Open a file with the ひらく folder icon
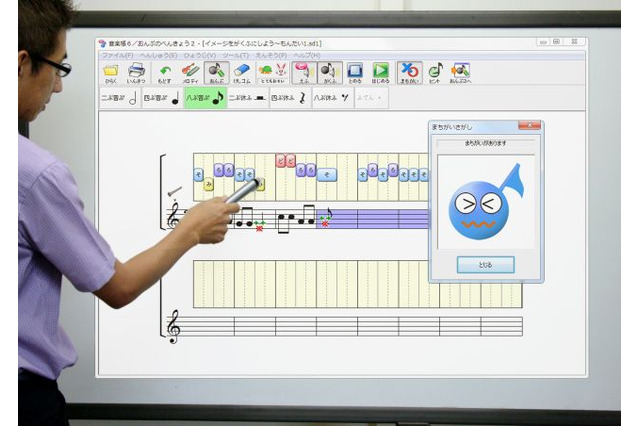The height and width of the screenshot is (426, 640). pyautogui.click(x=111, y=73)
